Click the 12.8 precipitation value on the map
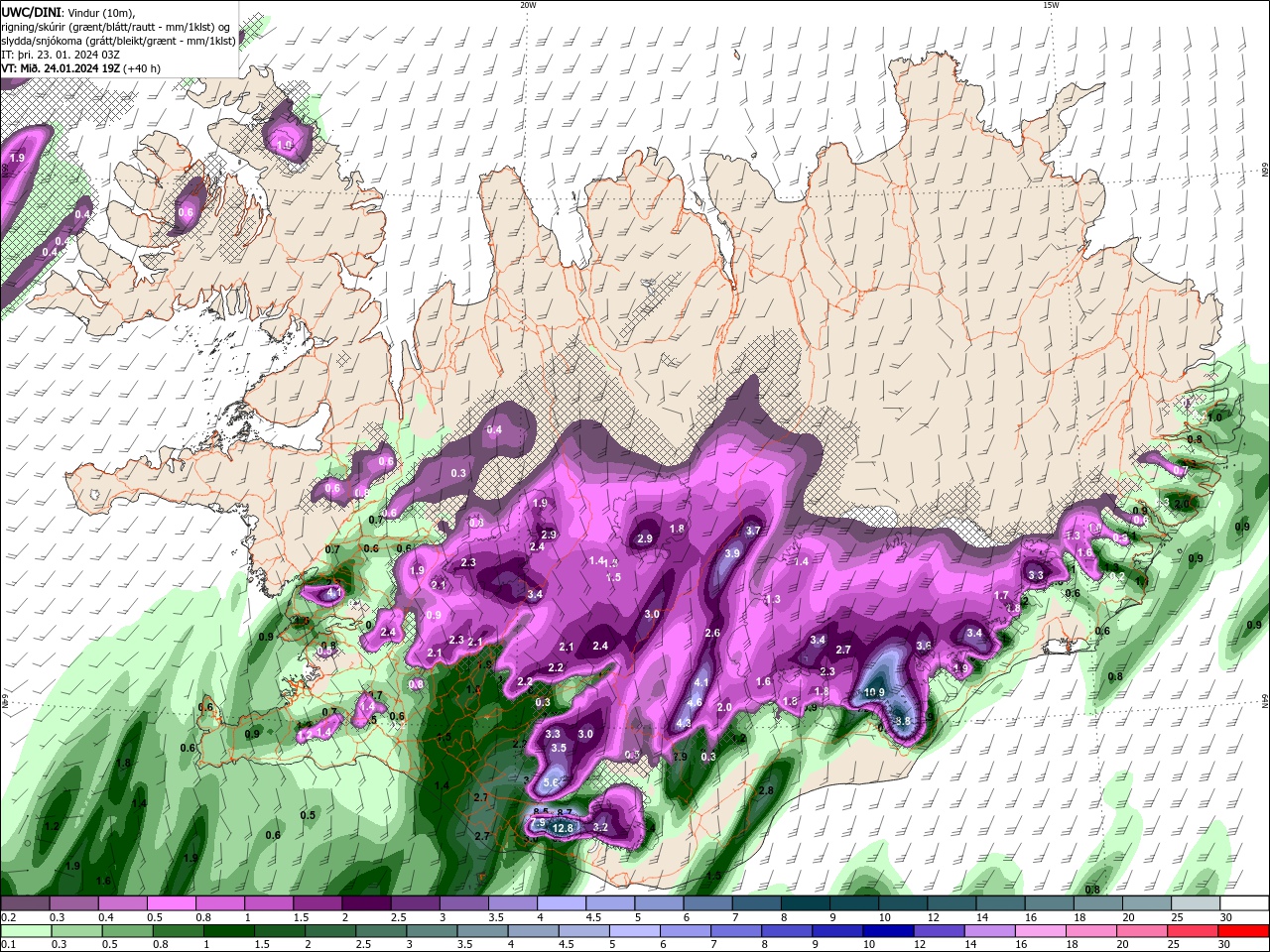1270x952 pixels. (x=564, y=828)
